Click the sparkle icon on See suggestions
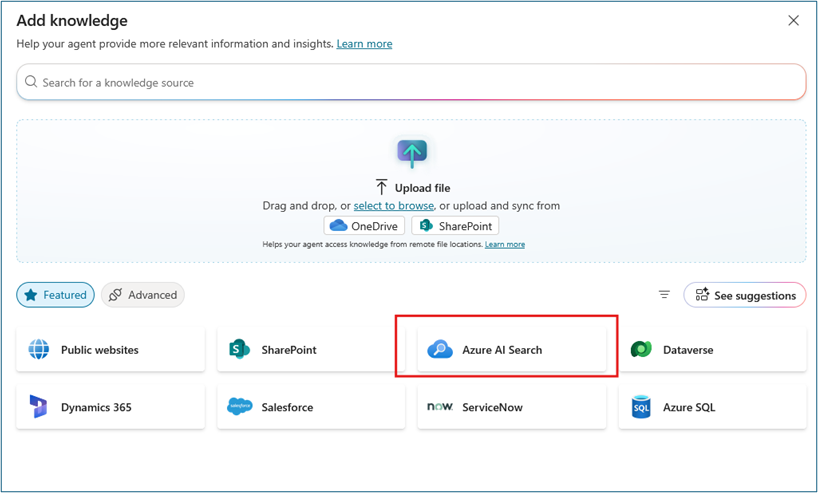This screenshot has height=493, width=818. [702, 295]
